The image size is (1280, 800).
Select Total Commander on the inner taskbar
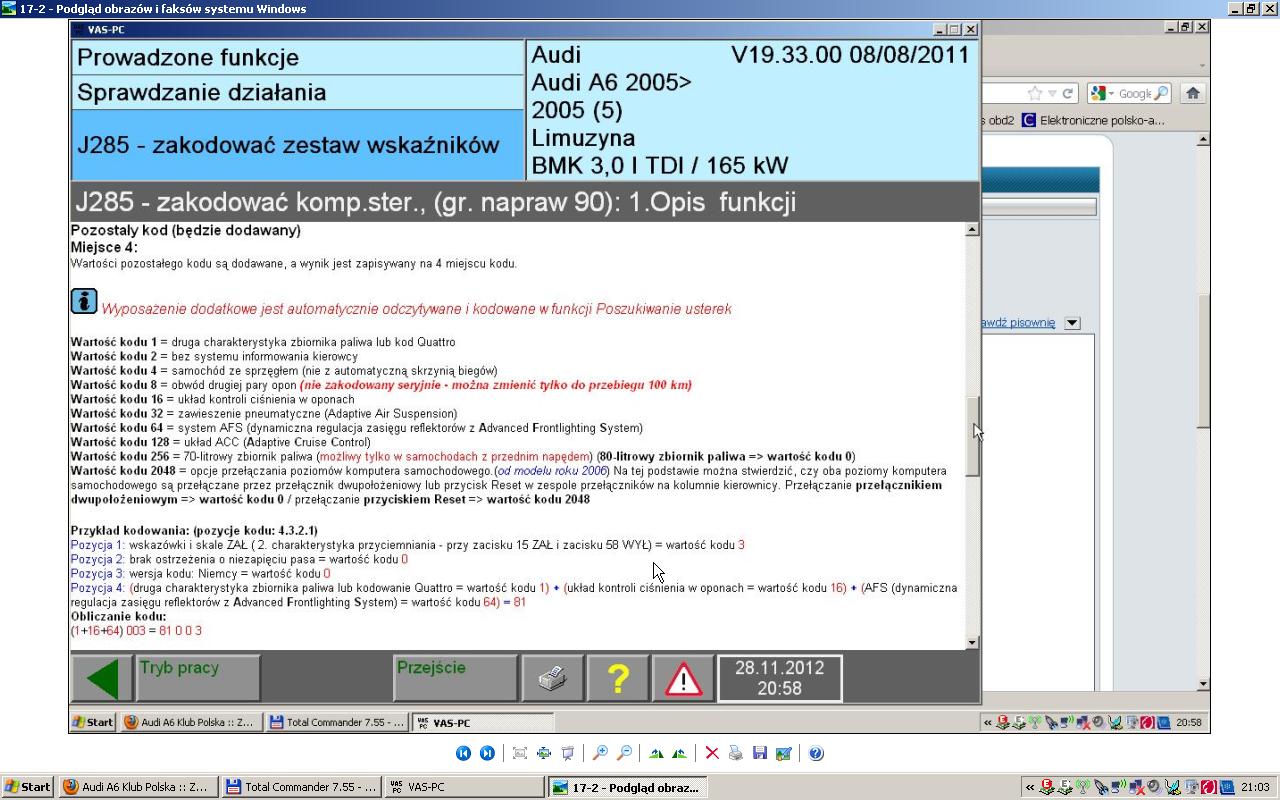(x=336, y=722)
